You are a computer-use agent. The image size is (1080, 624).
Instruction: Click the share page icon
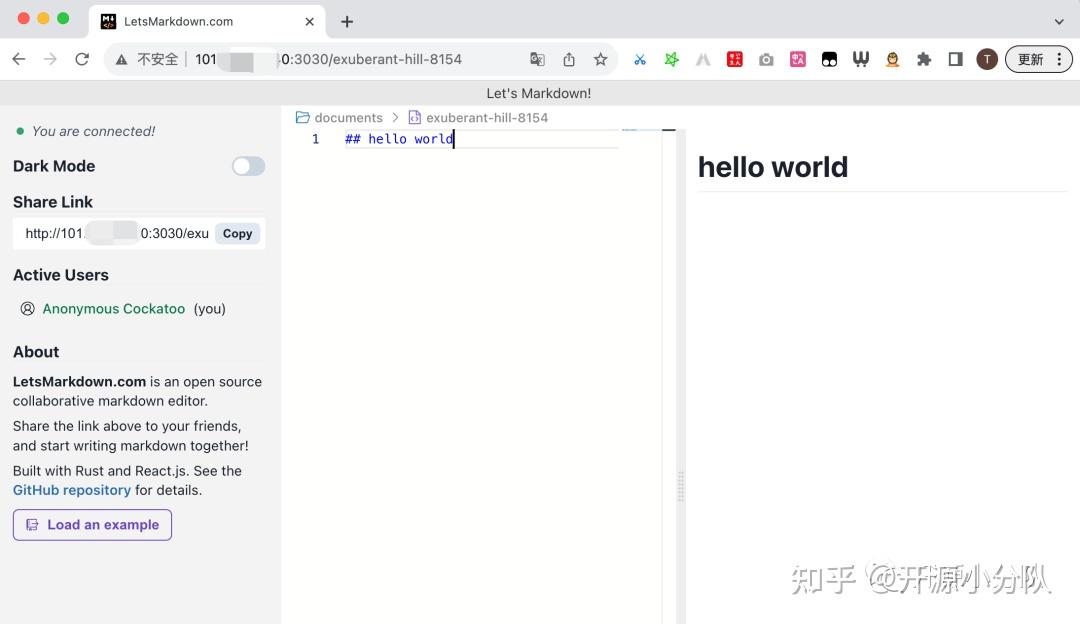tap(569, 59)
